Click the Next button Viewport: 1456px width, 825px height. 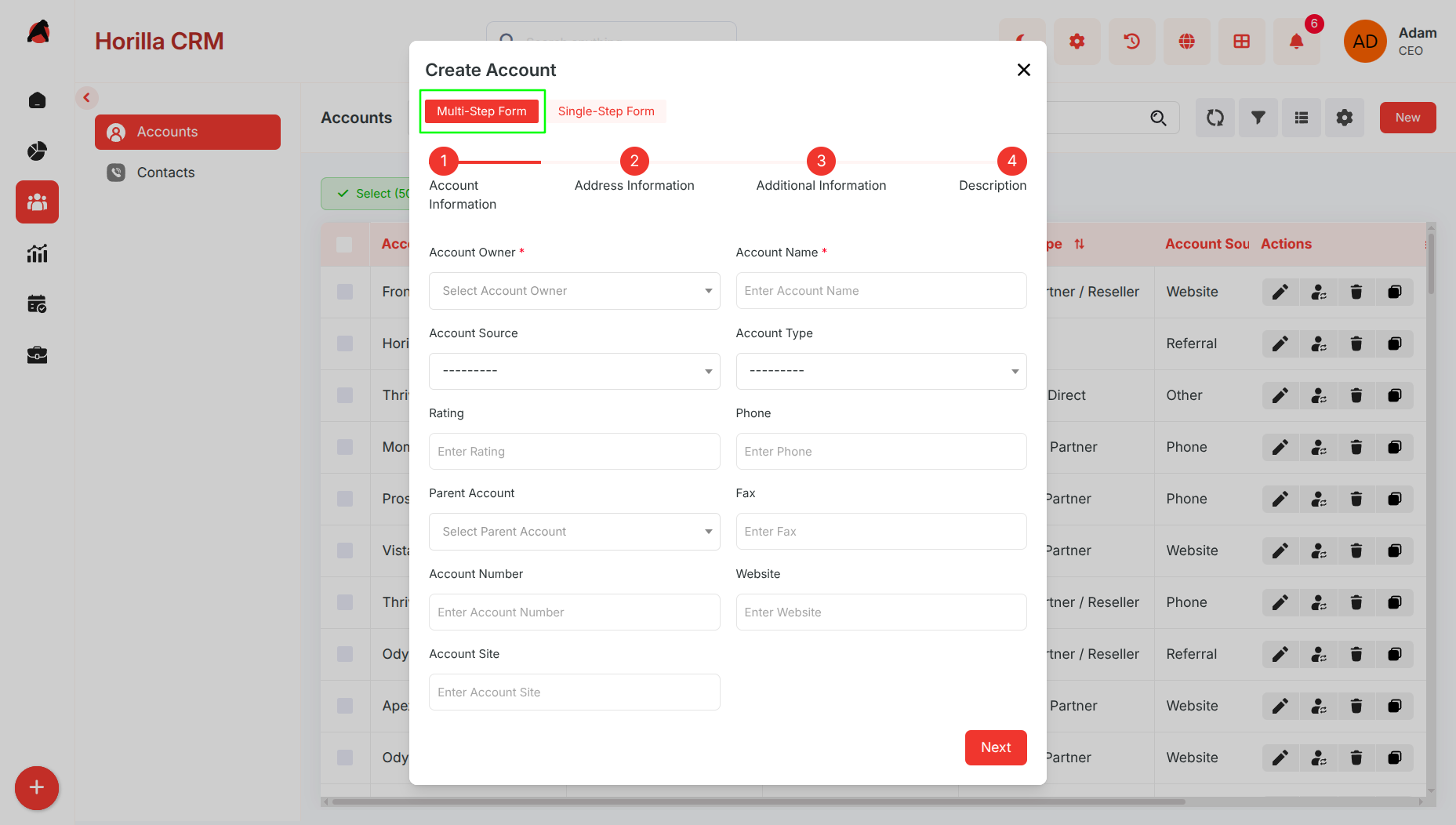(996, 747)
